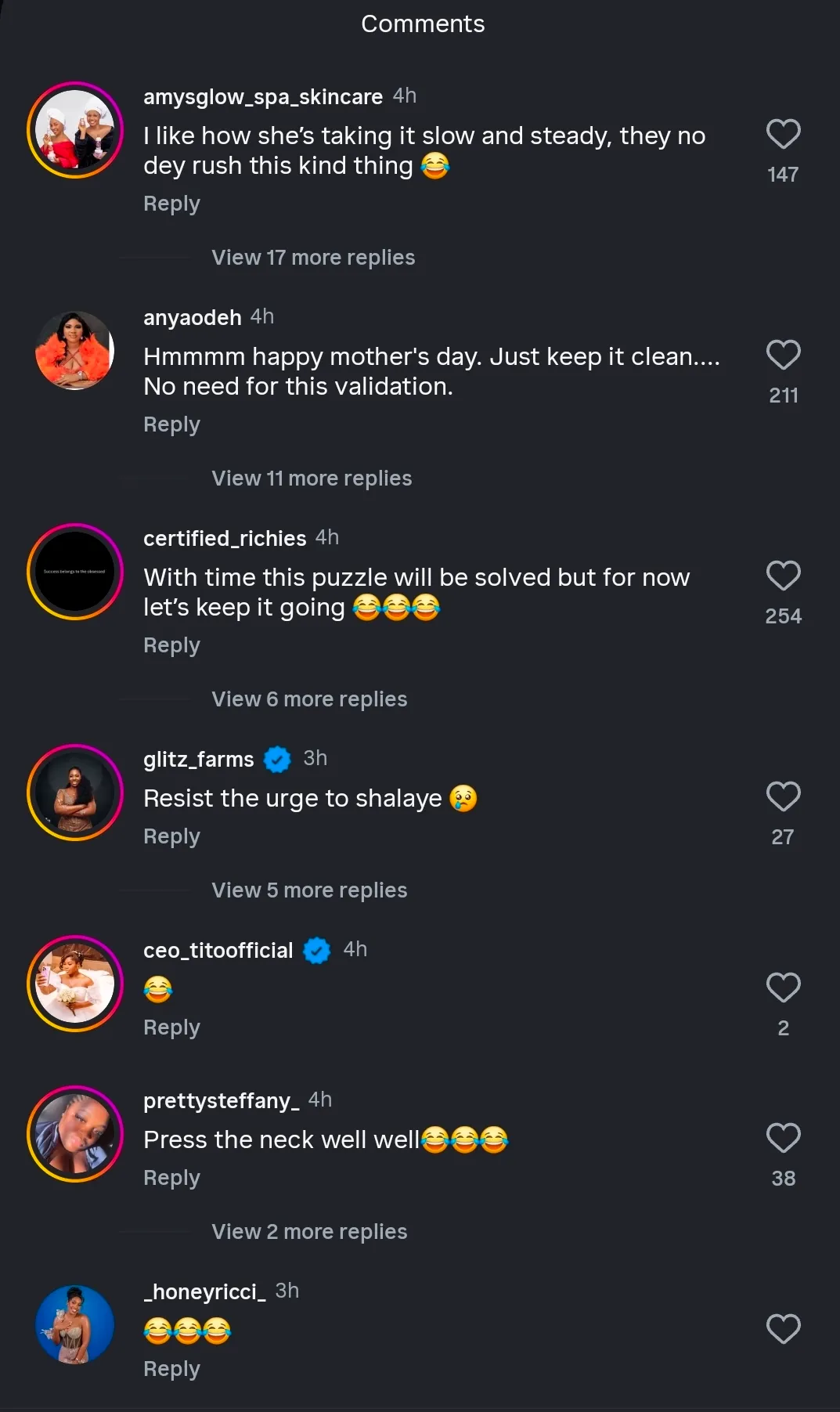Open anyaodeh's profile avatar
This screenshot has width=840, height=1412.
pyautogui.click(x=75, y=351)
